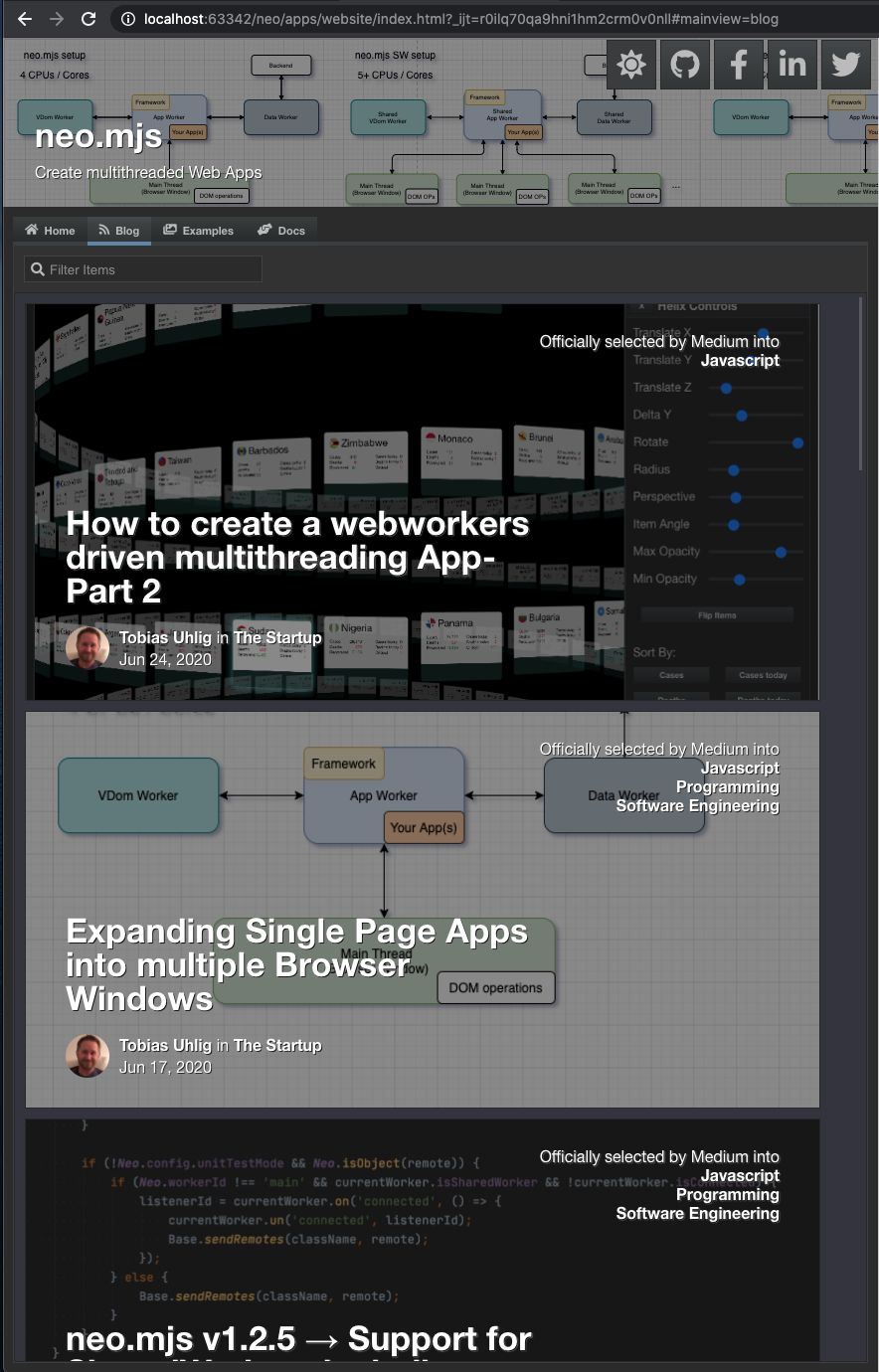The image size is (879, 1372).
Task: Open the Facebook icon link
Action: tap(739, 65)
